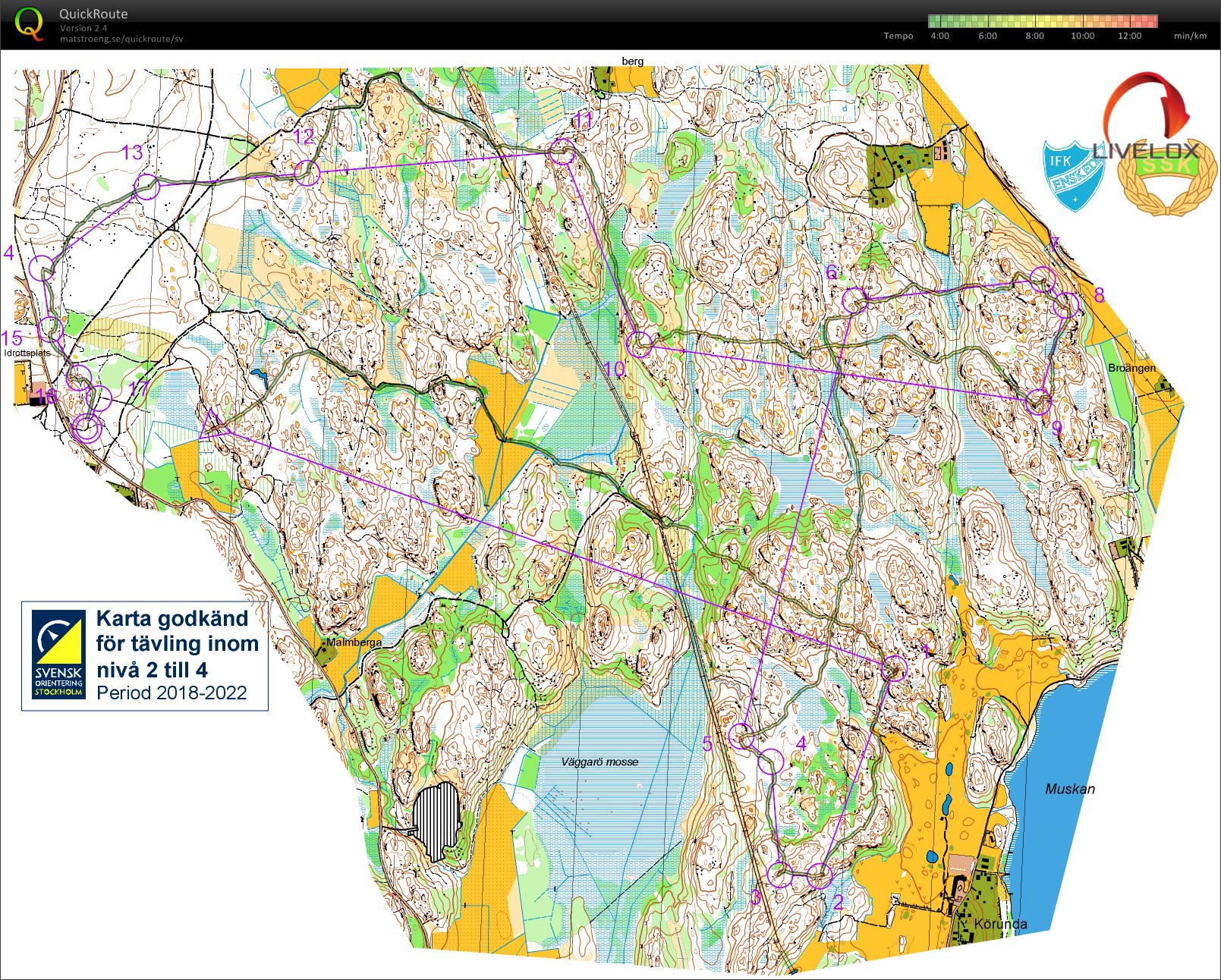Click the Svensk Orientering Stockholm logo
The width and height of the screenshot is (1221, 980).
pyautogui.click(x=58, y=655)
